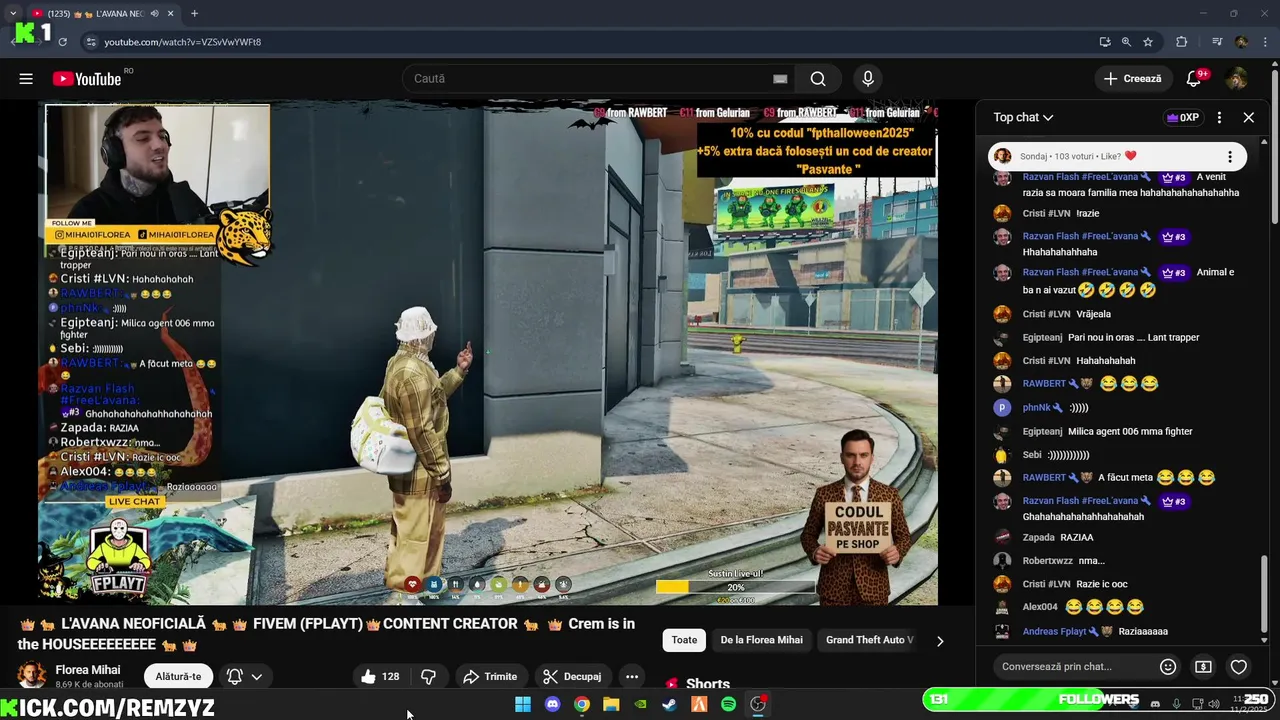Click Robertxwzz chat message
1280x720 pixels.
[x=1092, y=561]
